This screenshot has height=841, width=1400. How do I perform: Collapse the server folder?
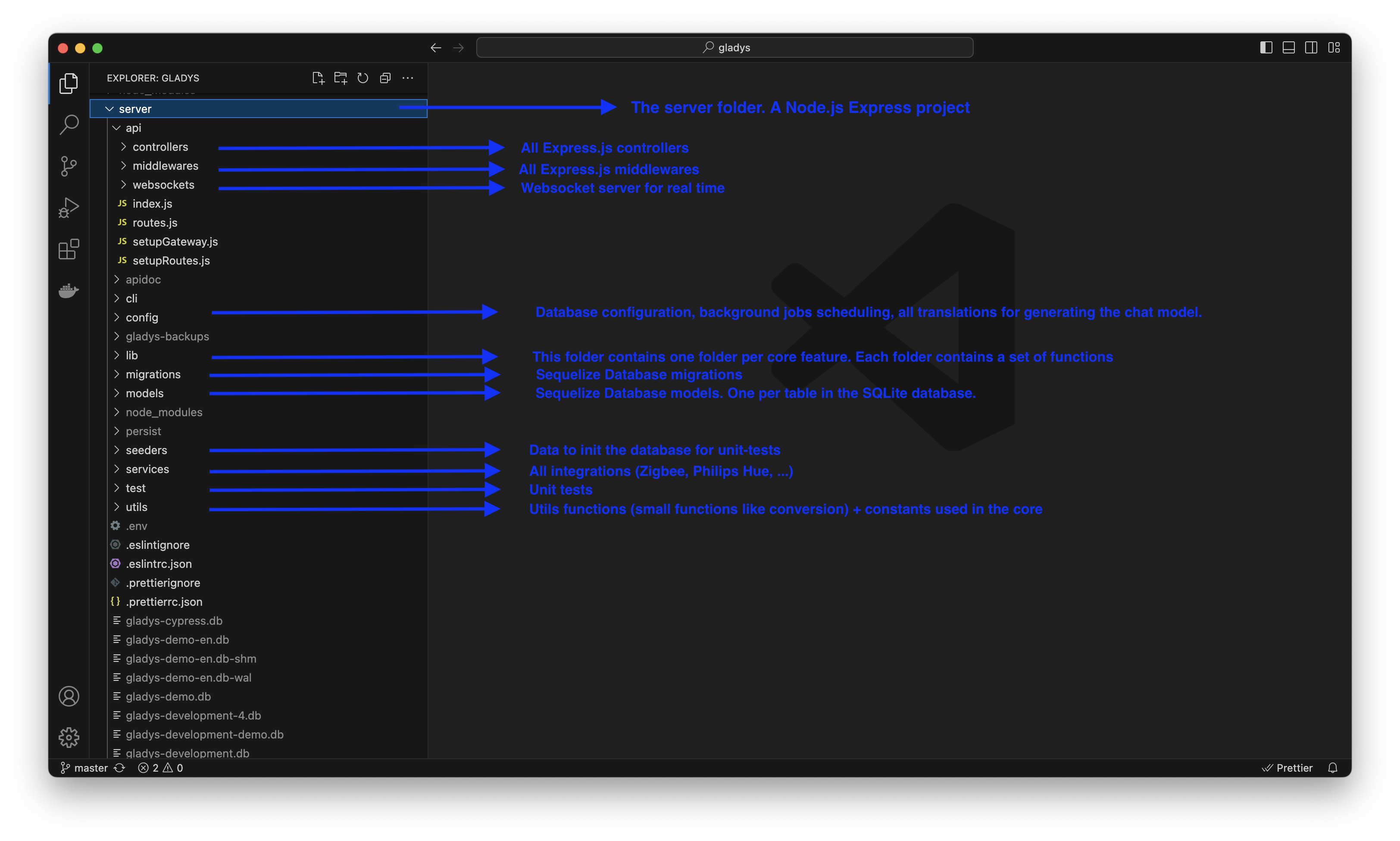(x=109, y=109)
